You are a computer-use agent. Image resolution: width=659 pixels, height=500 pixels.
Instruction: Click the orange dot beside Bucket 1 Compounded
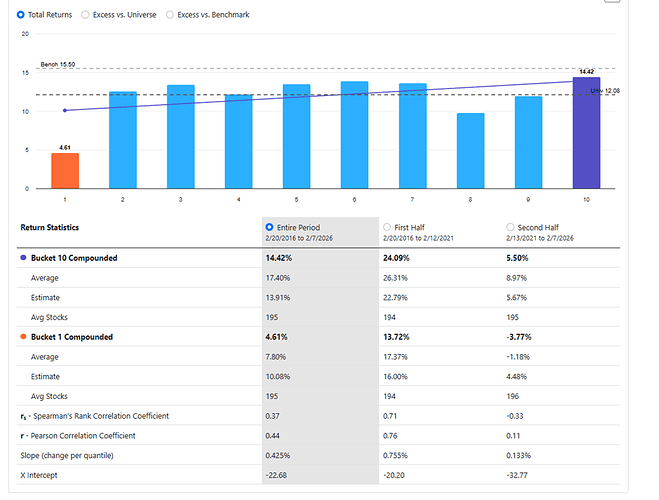pos(24,337)
